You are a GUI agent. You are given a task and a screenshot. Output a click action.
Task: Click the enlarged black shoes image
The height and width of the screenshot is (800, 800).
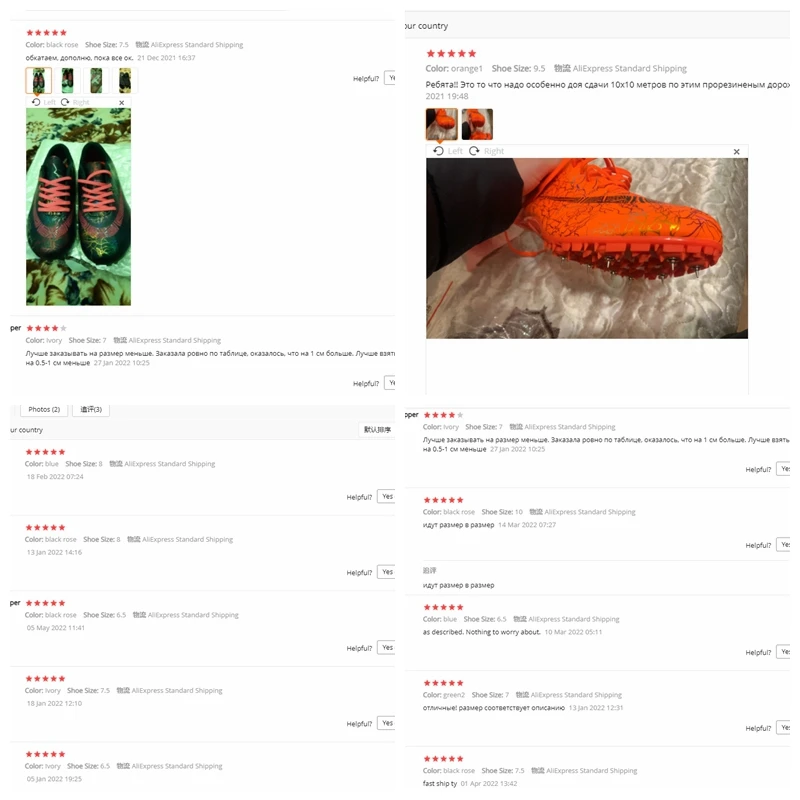point(79,207)
